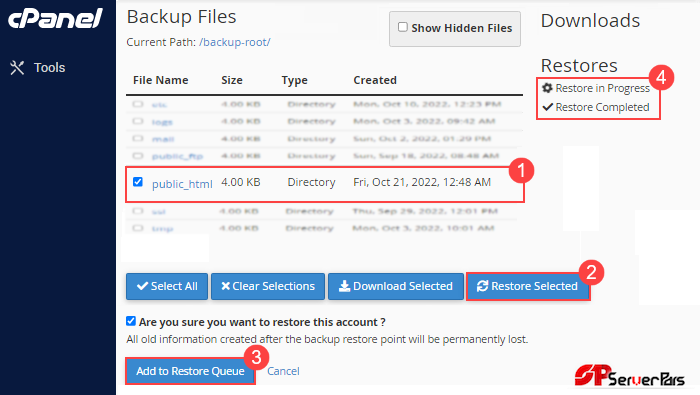The width and height of the screenshot is (700, 395).
Task: Check the tmp row checkbox
Action: [x=138, y=228]
